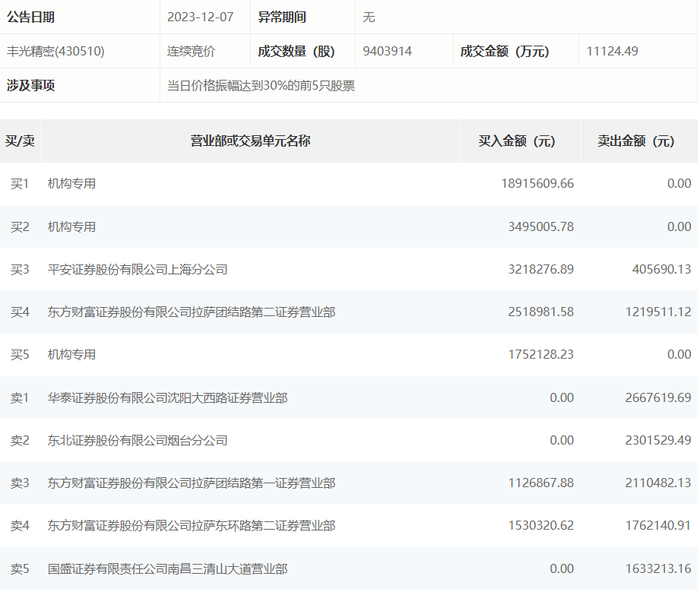
Task: Select buy amount 18915609.66
Action: (x=538, y=183)
